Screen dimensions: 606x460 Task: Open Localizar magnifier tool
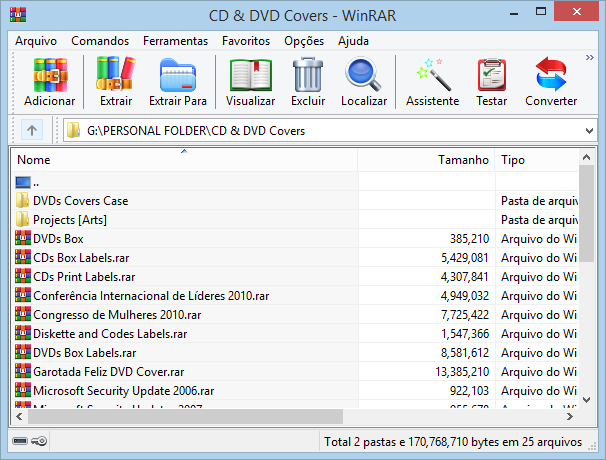(x=363, y=74)
